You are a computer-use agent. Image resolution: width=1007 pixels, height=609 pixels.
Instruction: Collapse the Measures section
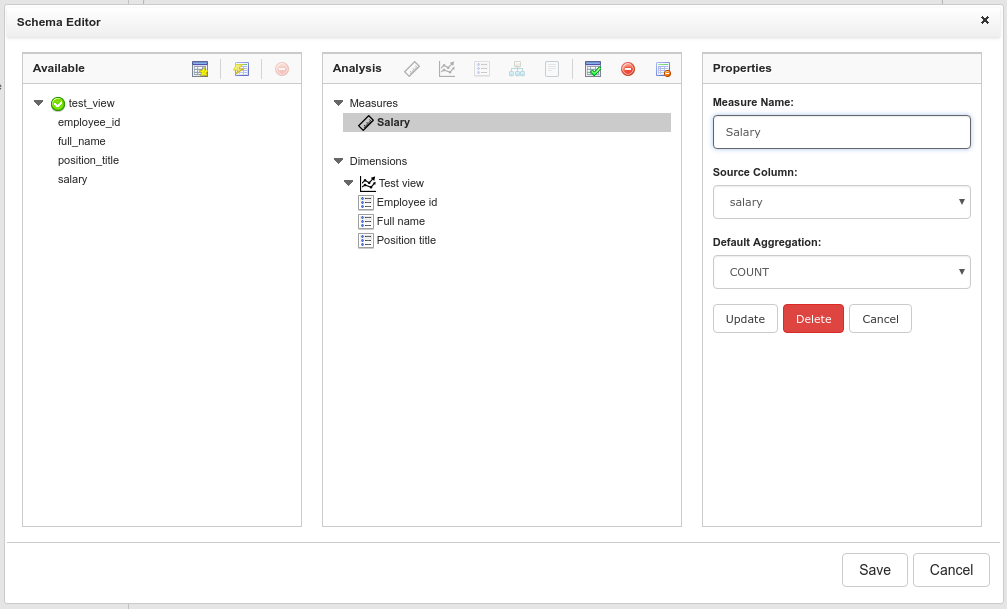click(x=339, y=103)
